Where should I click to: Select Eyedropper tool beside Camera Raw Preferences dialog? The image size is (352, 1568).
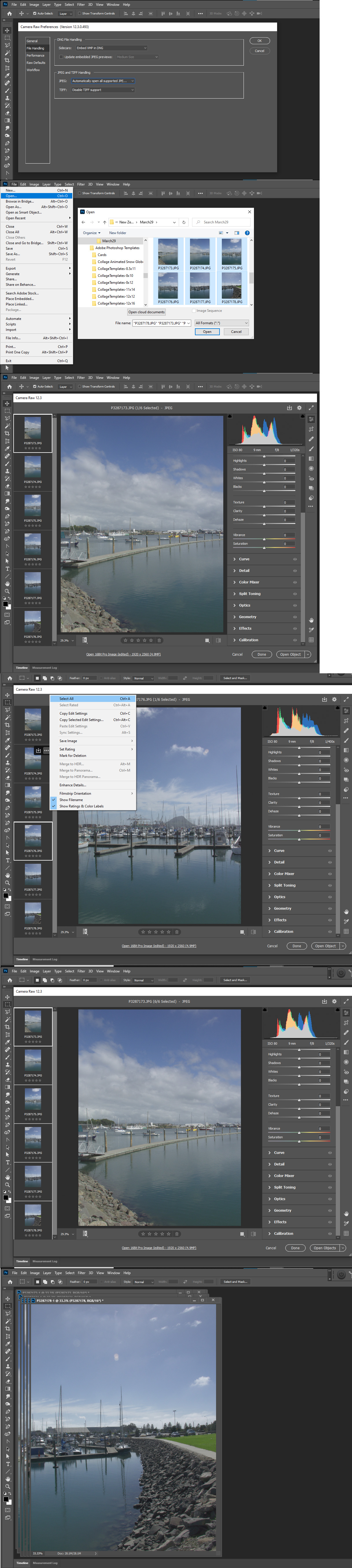tap(7, 75)
